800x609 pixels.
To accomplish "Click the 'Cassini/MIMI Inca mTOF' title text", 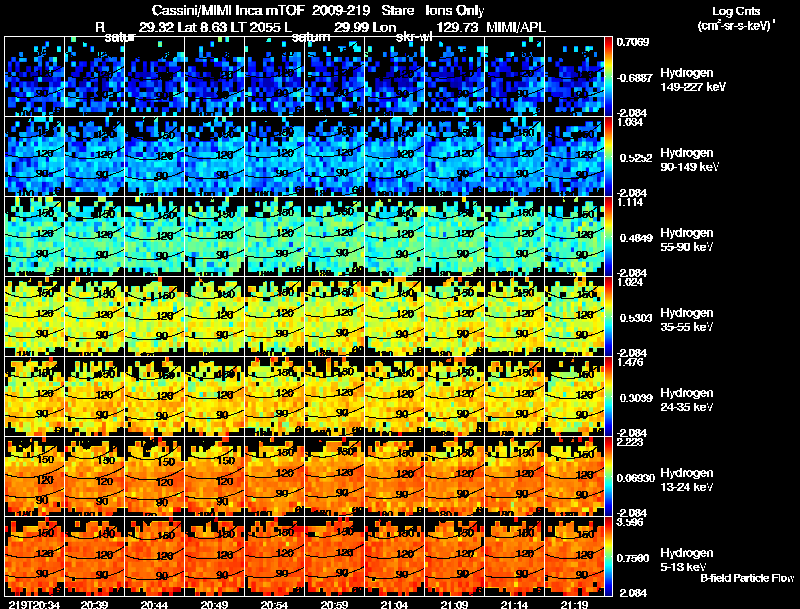I will point(228,11).
